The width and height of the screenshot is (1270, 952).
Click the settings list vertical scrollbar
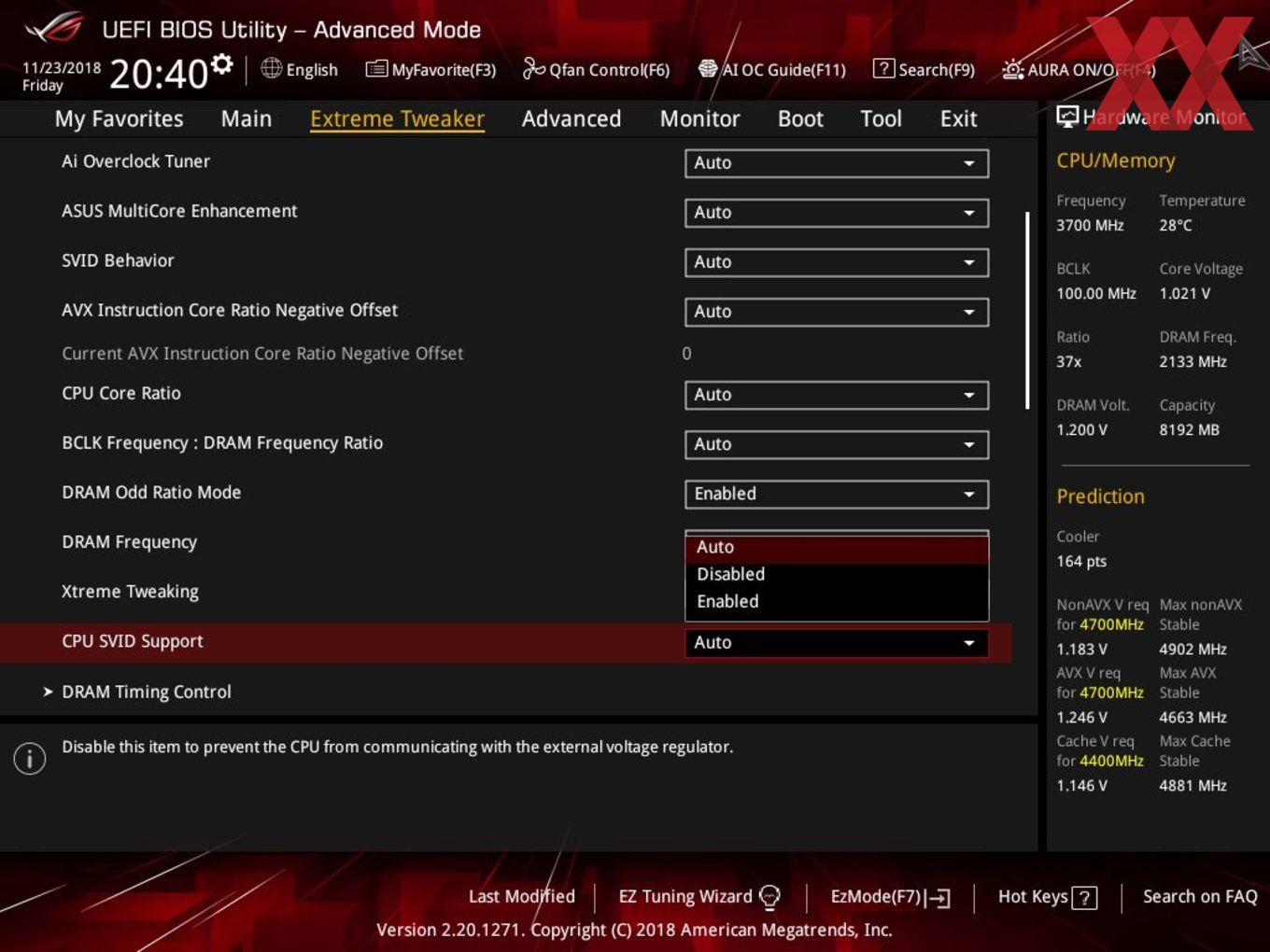1027,311
